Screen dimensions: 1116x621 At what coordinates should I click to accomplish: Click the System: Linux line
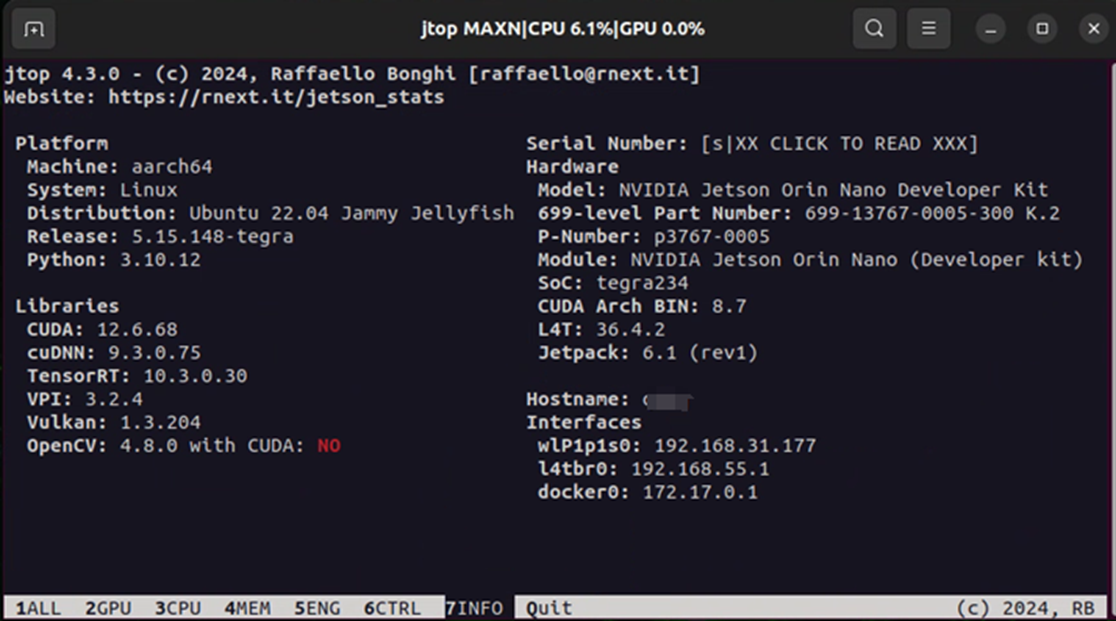102,191
